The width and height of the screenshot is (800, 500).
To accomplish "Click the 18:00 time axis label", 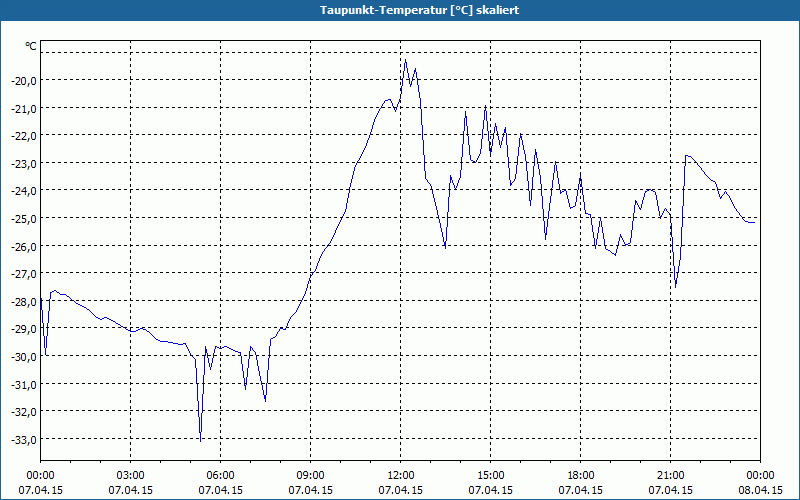I will point(581,476).
